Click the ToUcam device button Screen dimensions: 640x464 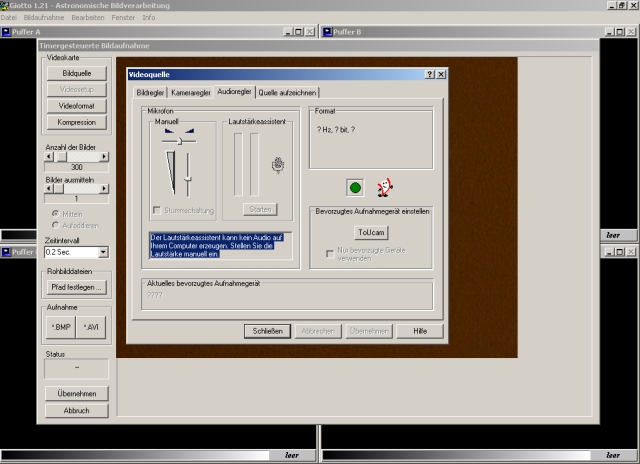370,232
